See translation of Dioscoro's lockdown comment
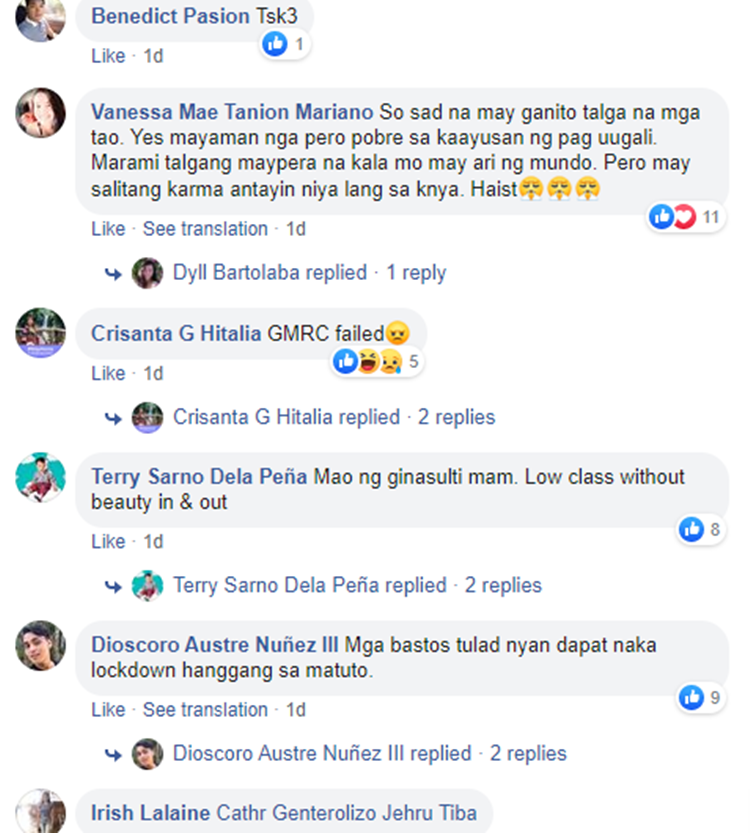The height and width of the screenshot is (833, 750). (x=205, y=710)
